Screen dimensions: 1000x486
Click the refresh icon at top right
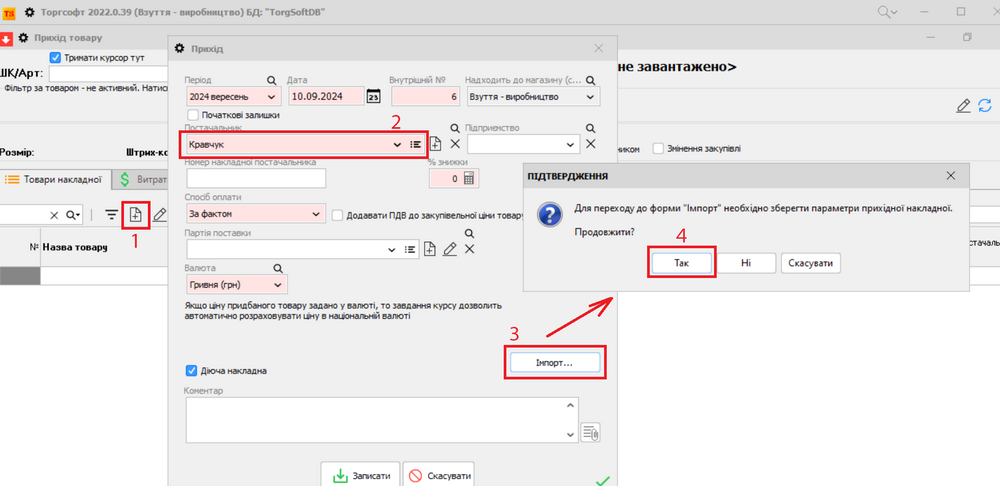(985, 106)
